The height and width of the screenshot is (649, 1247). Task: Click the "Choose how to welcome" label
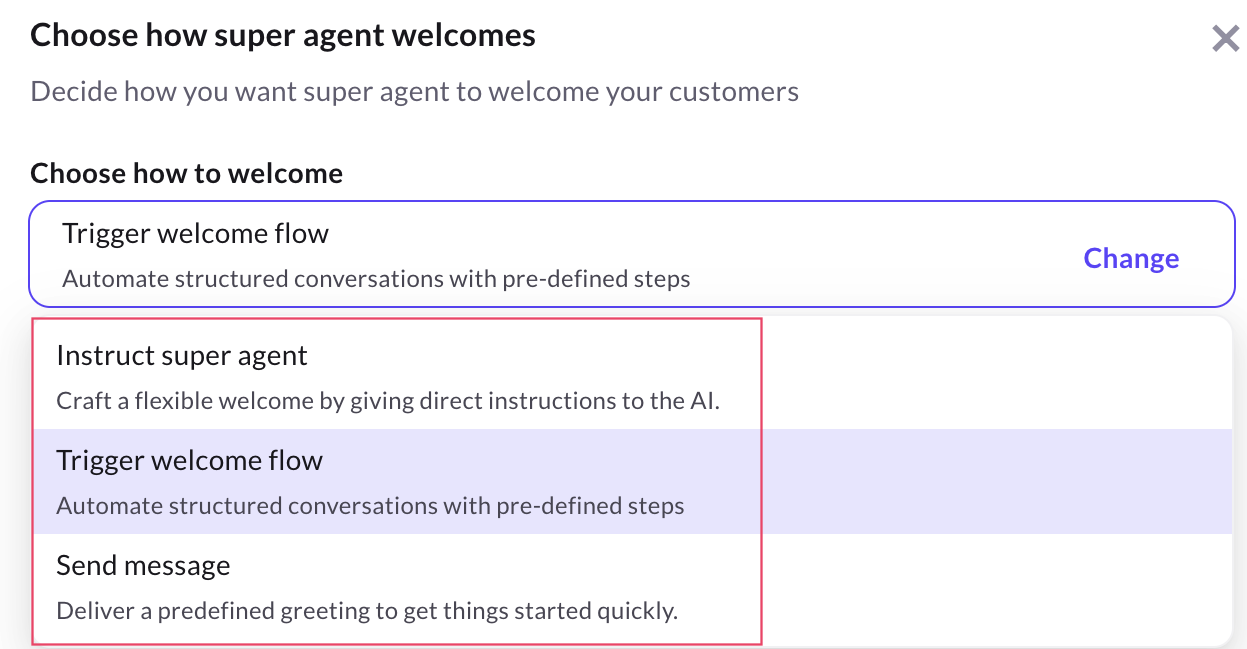[187, 173]
